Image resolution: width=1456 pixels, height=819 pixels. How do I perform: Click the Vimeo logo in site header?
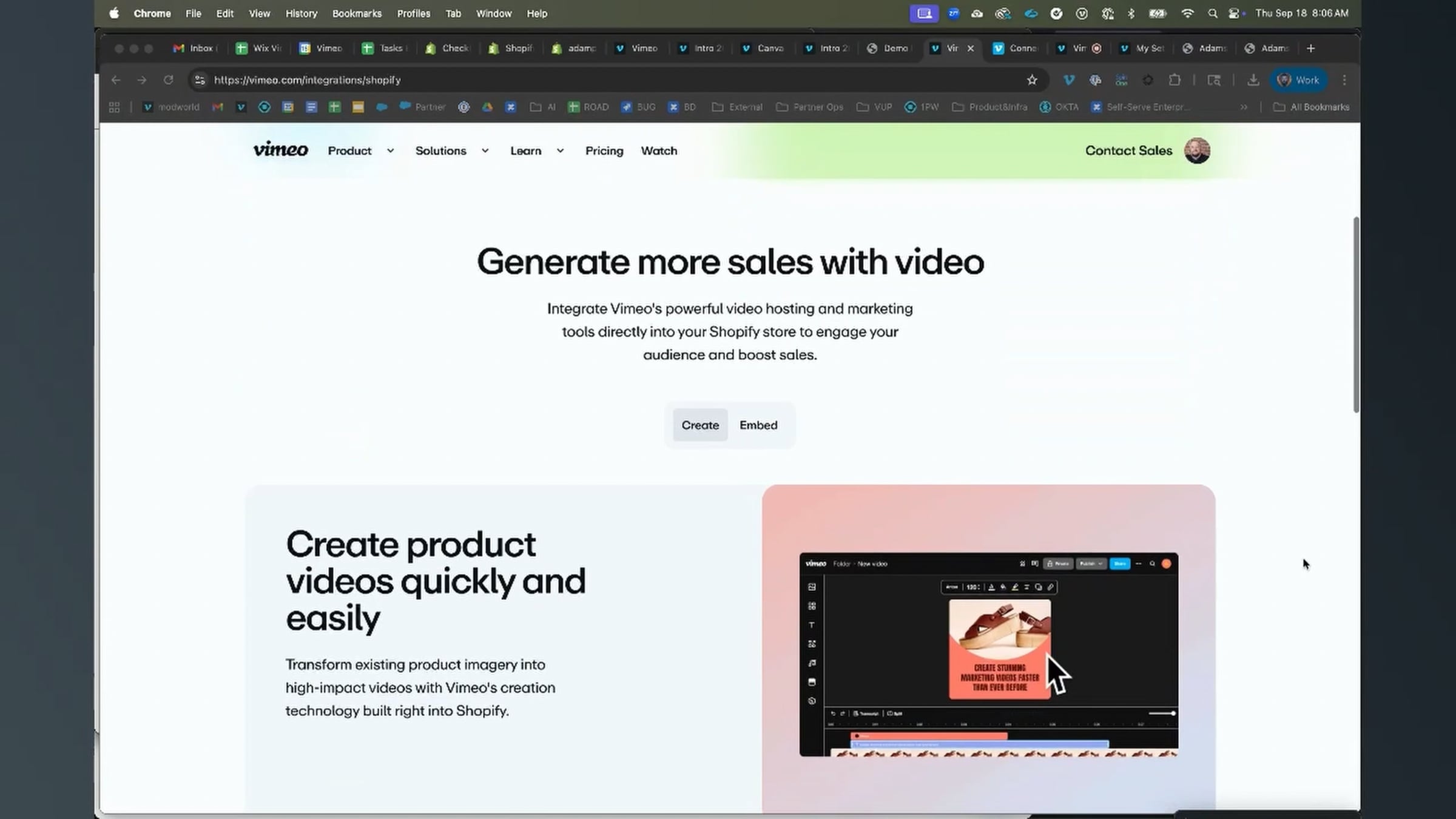[280, 150]
